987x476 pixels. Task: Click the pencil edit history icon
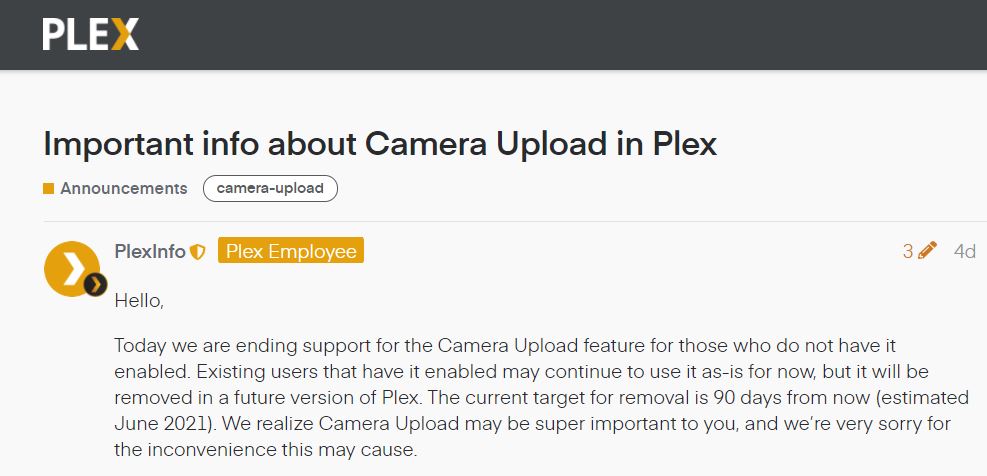pos(927,251)
